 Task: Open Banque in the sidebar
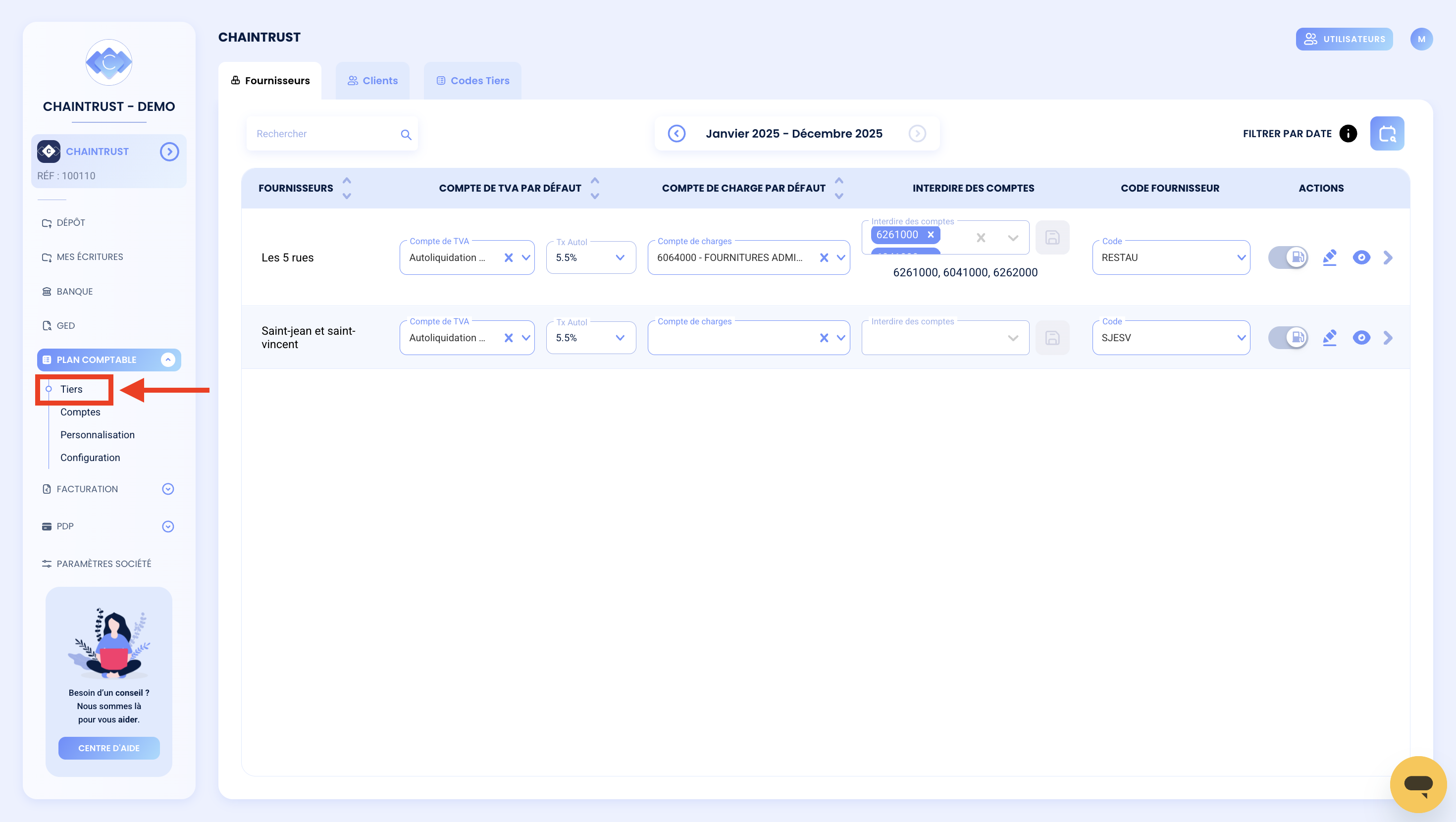[67, 292]
